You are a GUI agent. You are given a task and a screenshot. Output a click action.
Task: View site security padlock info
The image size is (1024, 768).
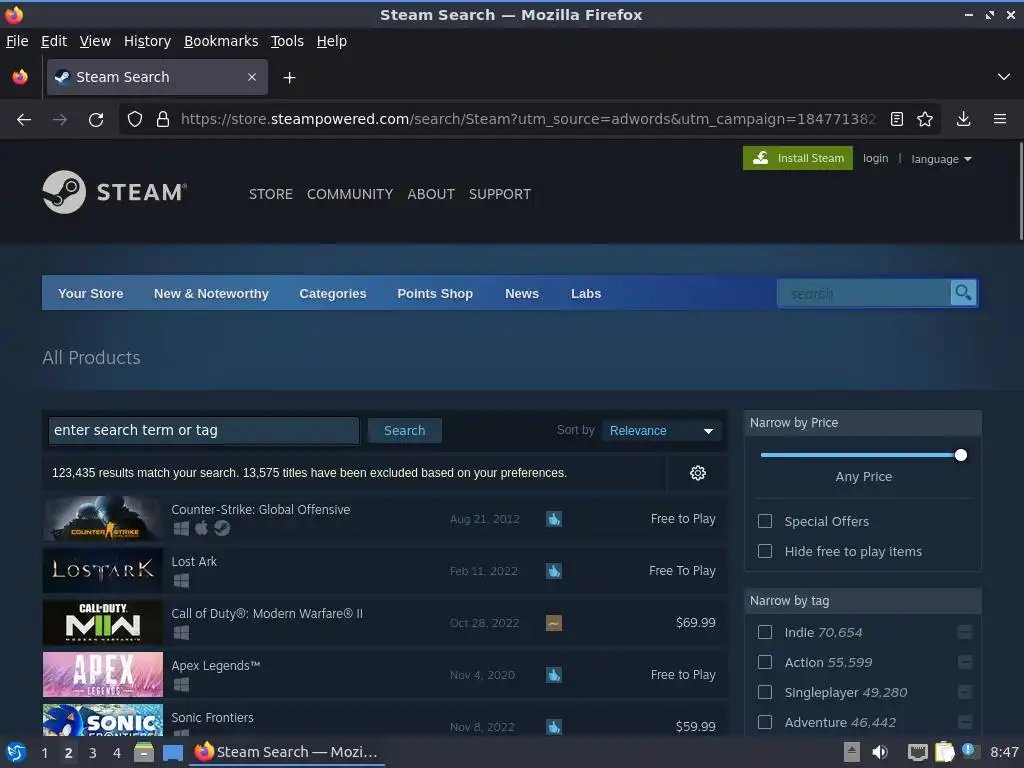point(163,120)
